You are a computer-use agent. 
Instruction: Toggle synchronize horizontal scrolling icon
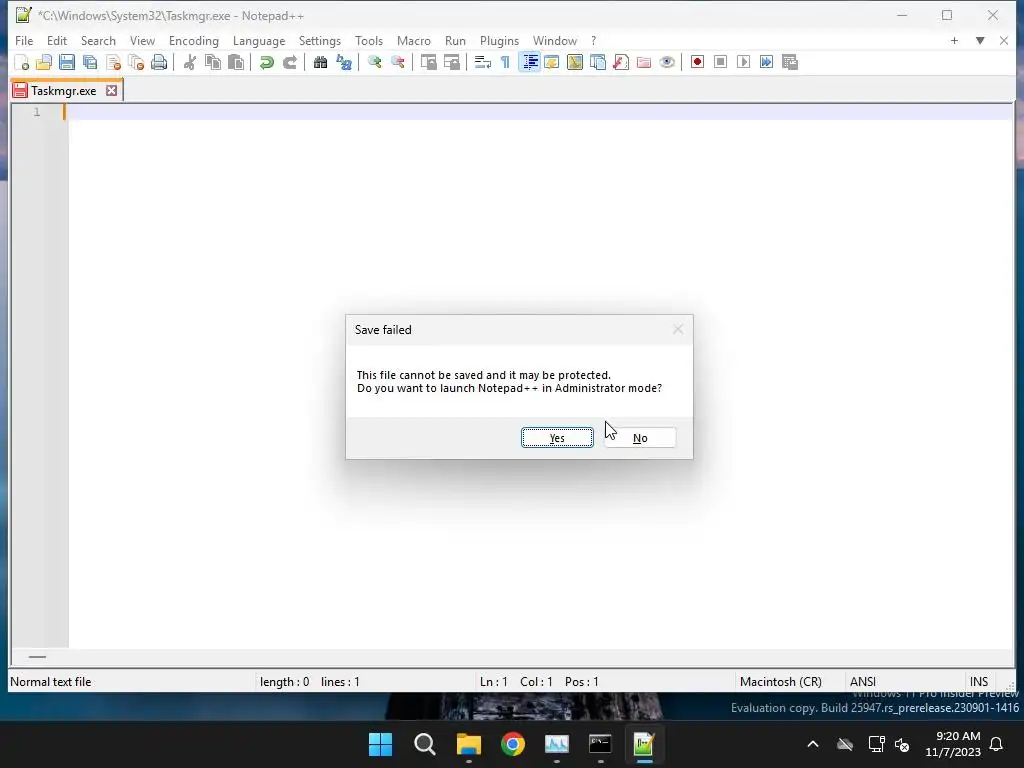tap(451, 62)
